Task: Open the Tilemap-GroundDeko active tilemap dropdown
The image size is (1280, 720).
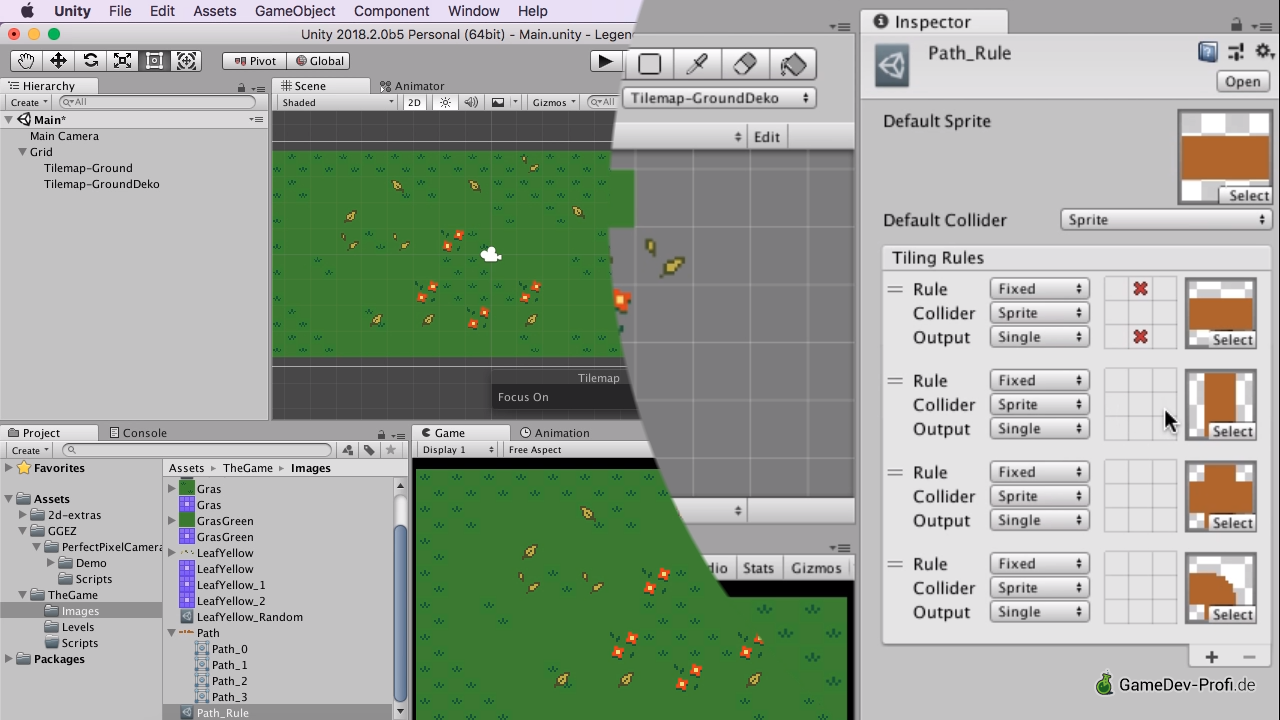Action: tap(719, 98)
